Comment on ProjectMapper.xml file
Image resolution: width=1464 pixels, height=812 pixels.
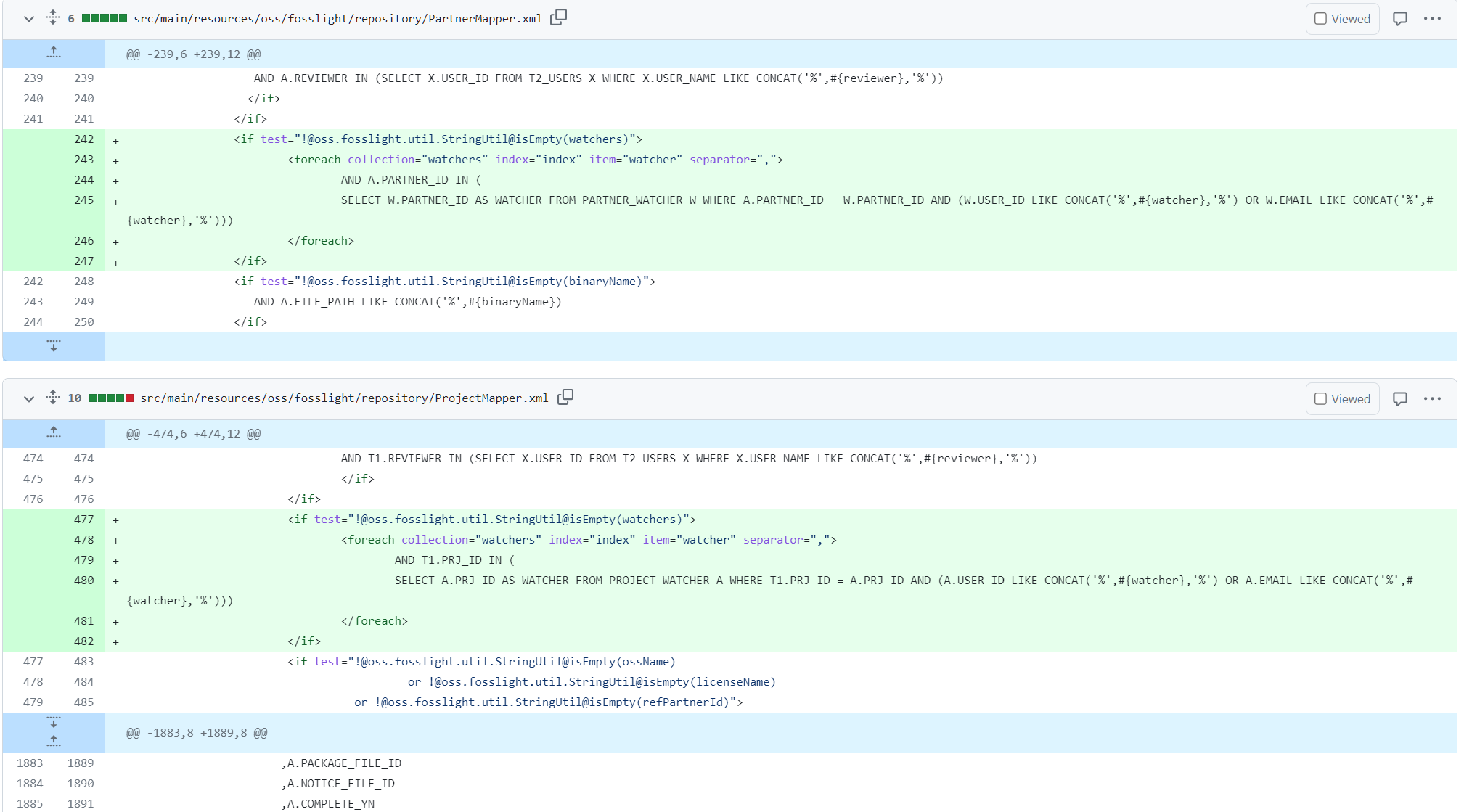click(x=1399, y=399)
